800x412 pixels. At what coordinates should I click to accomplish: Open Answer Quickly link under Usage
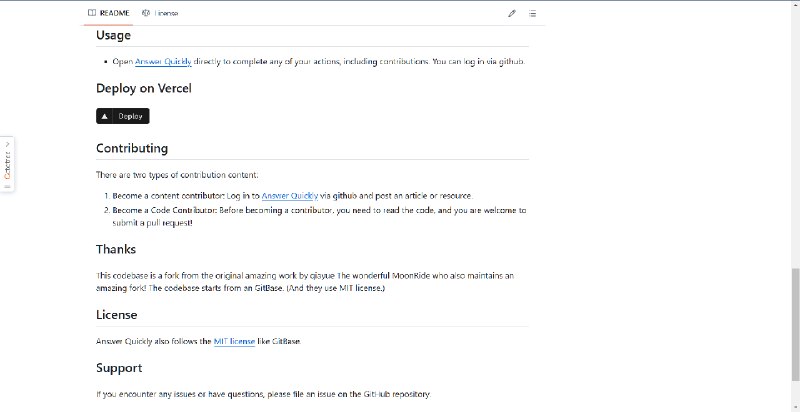click(x=163, y=62)
